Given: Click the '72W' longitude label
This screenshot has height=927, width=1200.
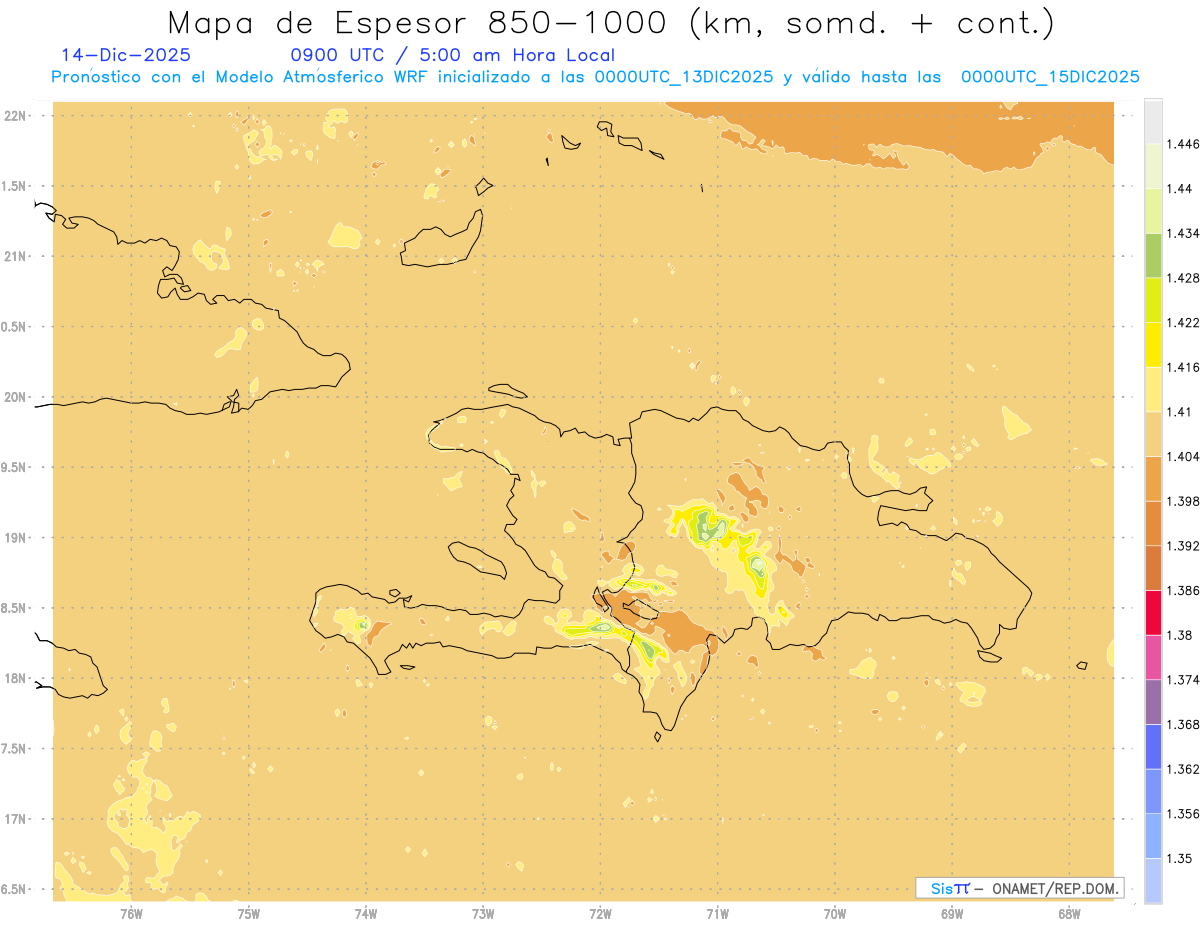Looking at the screenshot, I should pos(601,914).
